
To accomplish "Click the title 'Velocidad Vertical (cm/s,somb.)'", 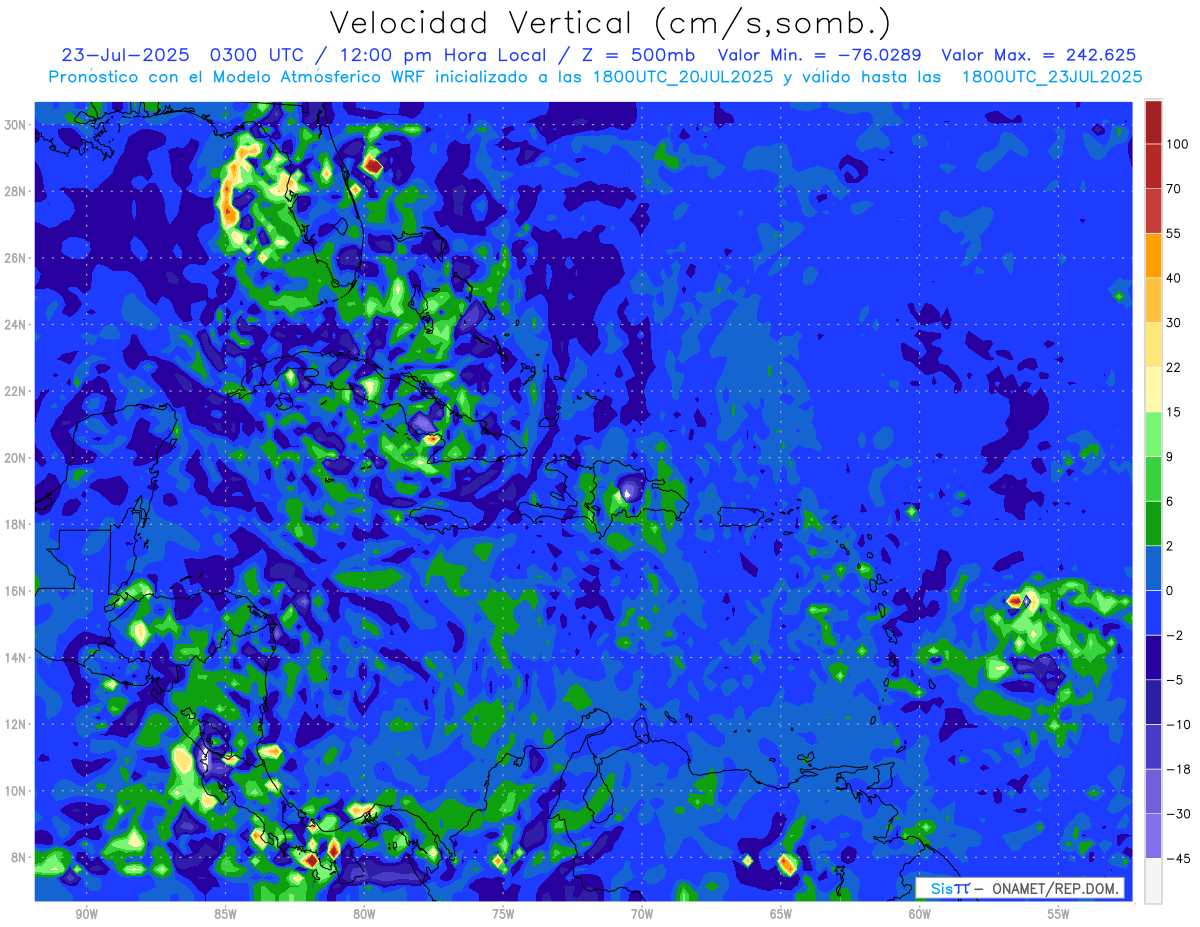I will coord(610,23).
